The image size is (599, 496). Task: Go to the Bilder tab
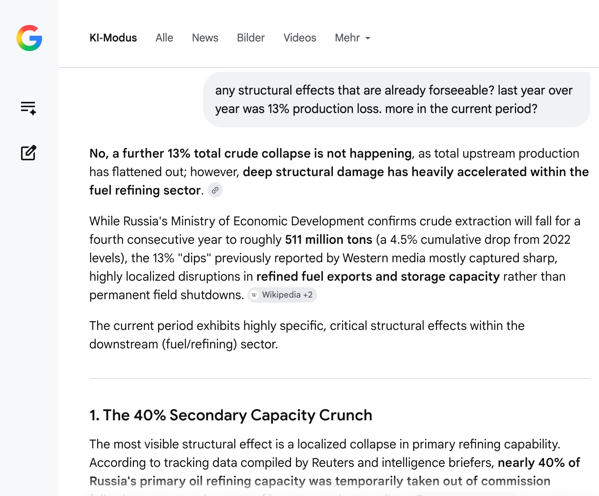tap(251, 38)
